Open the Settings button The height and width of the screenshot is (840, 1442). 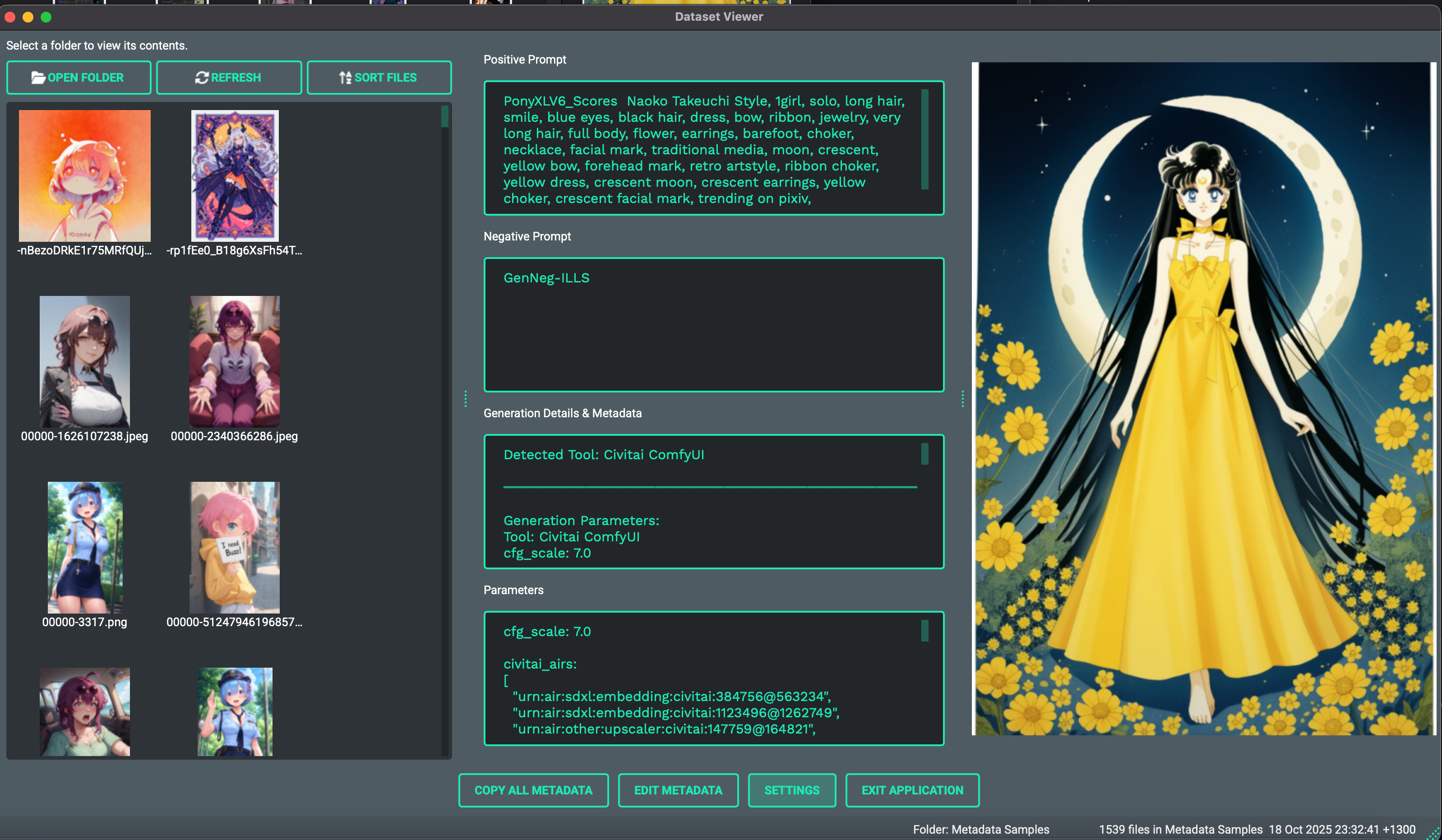792,790
